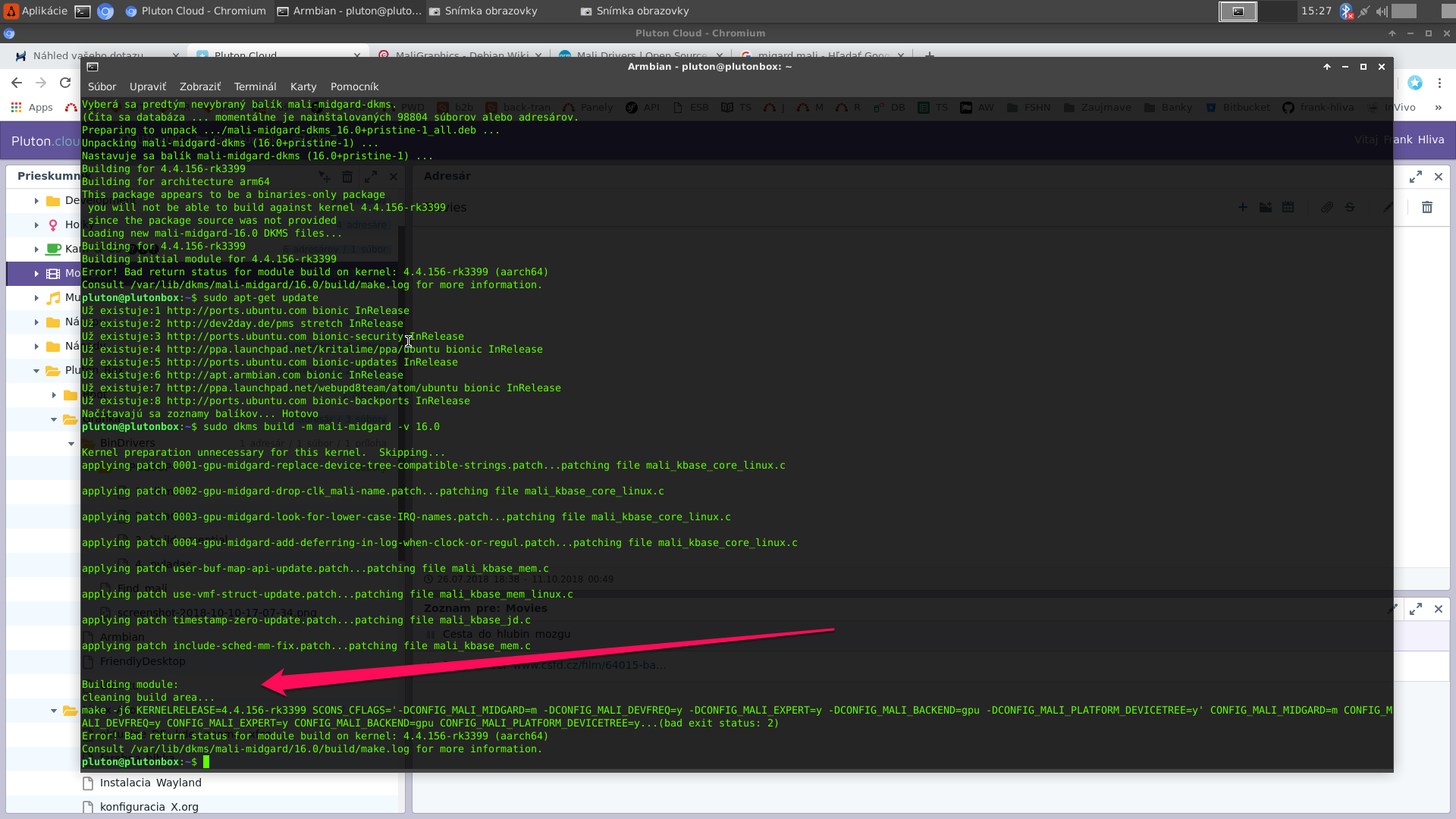The width and height of the screenshot is (1456, 819).
Task: Open the second Snímka obrazovky taskbar window
Action: [x=635, y=11]
